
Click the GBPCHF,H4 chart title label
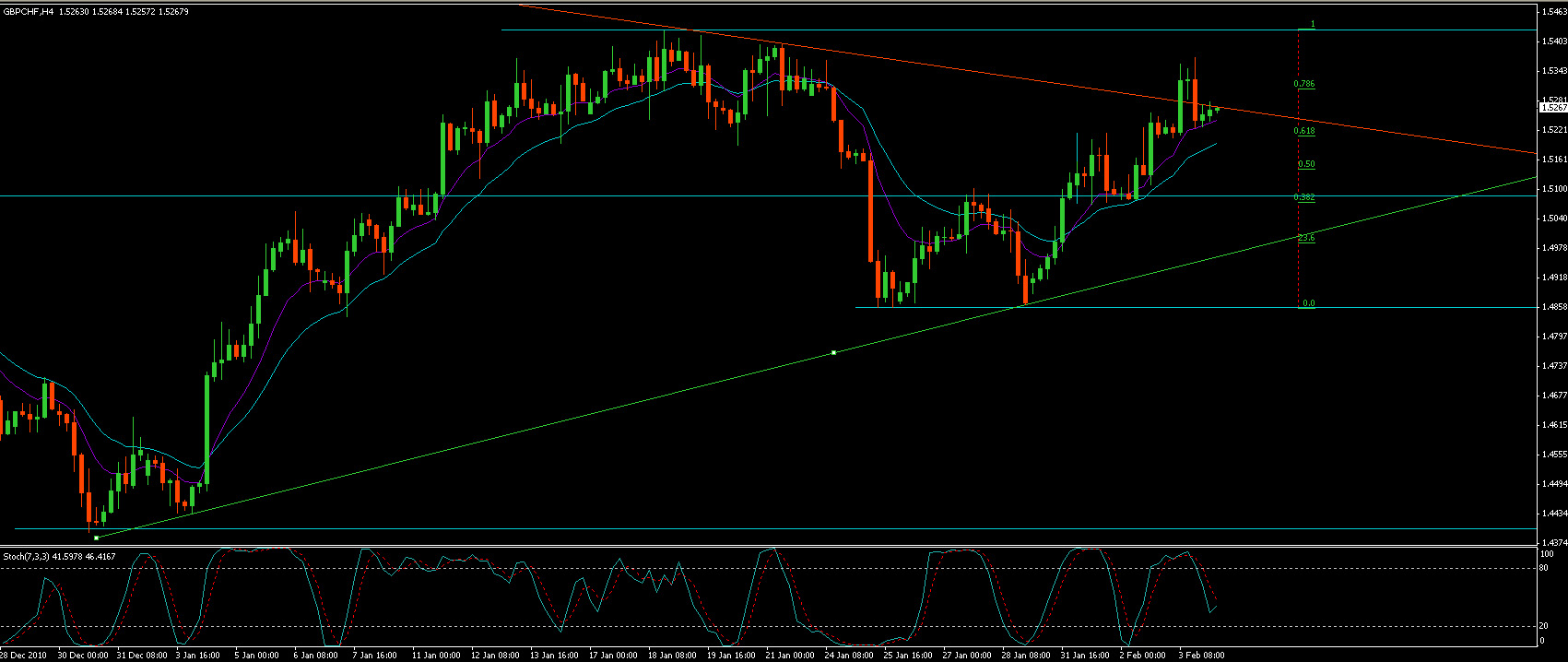click(29, 12)
